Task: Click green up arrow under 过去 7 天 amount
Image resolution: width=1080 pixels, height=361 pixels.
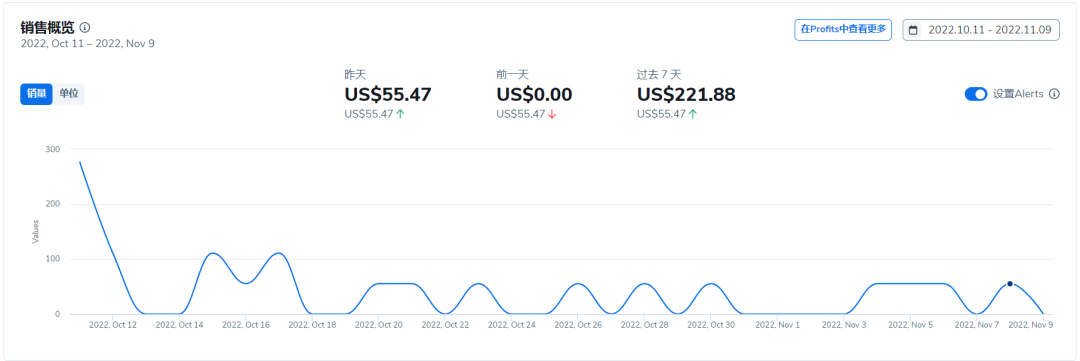Action: point(692,114)
